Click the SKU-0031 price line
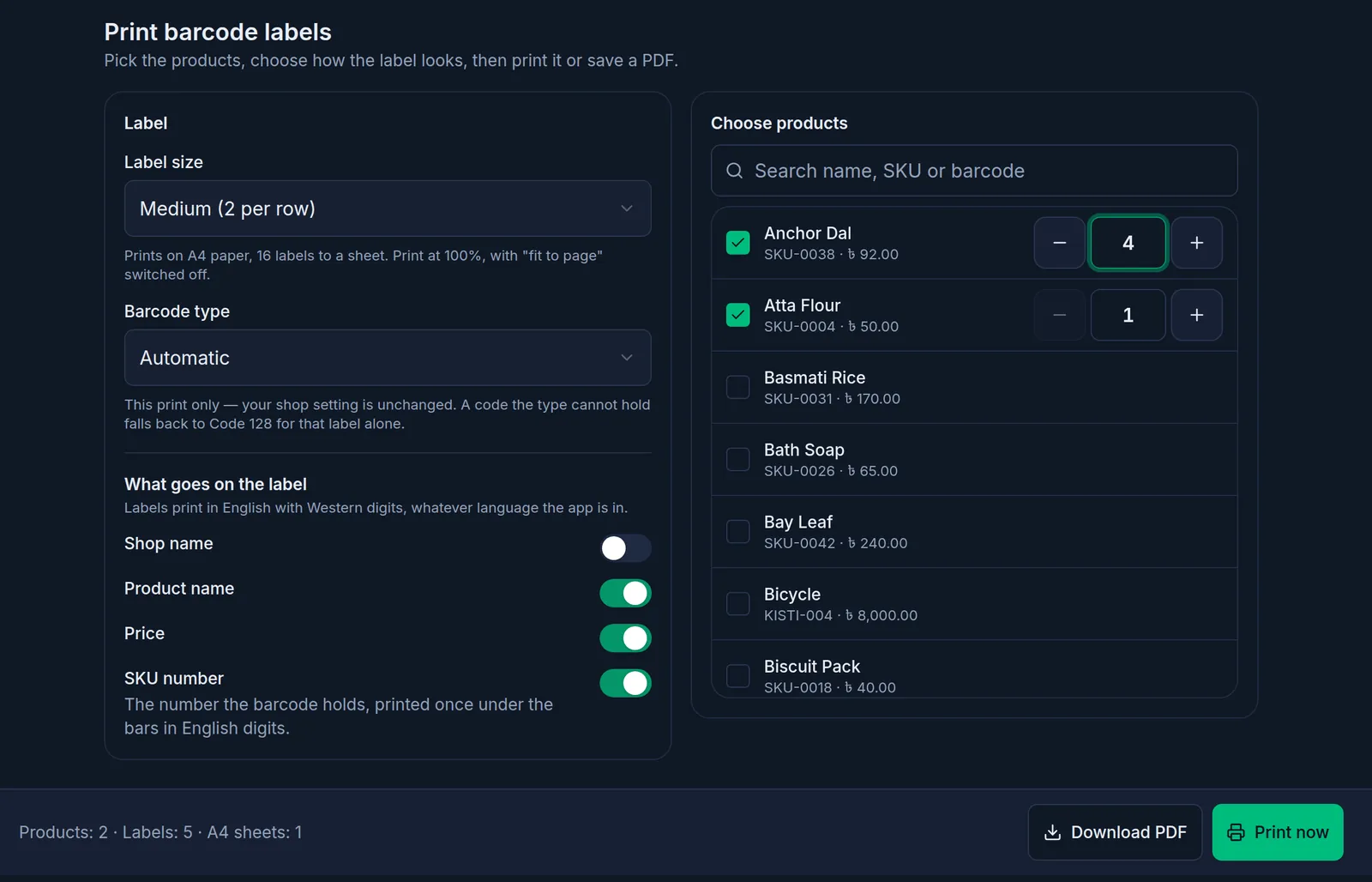Image resolution: width=1372 pixels, height=882 pixels. coord(832,399)
